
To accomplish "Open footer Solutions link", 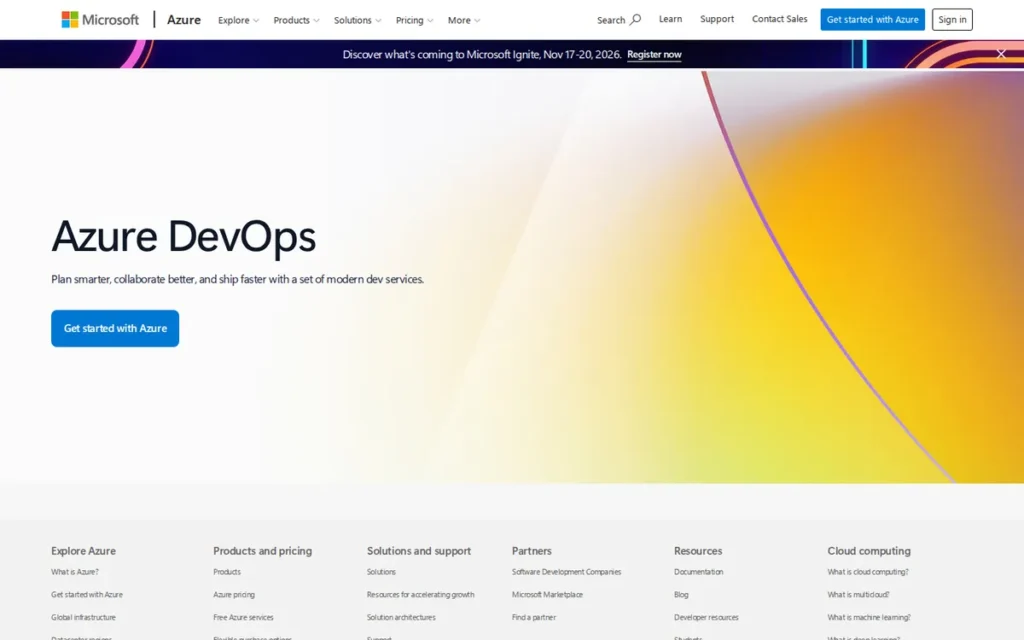I will click(x=381, y=571).
